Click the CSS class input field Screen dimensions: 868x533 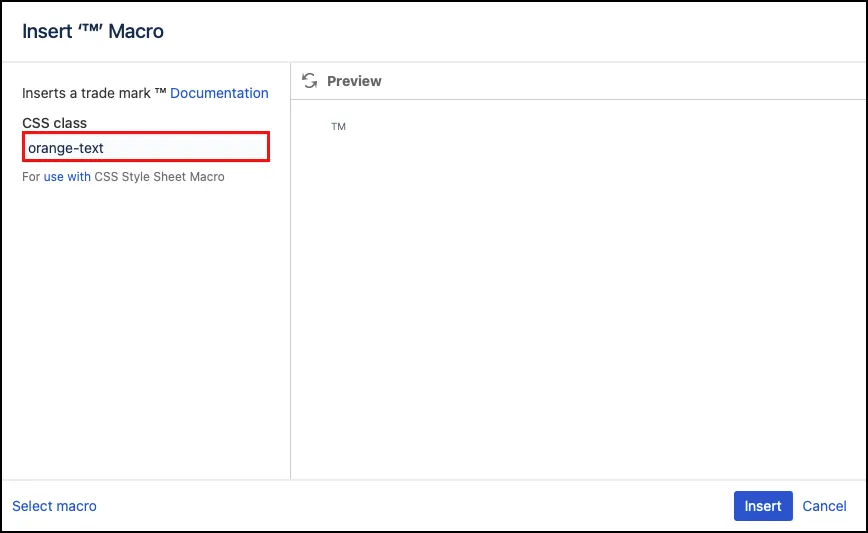click(x=146, y=147)
